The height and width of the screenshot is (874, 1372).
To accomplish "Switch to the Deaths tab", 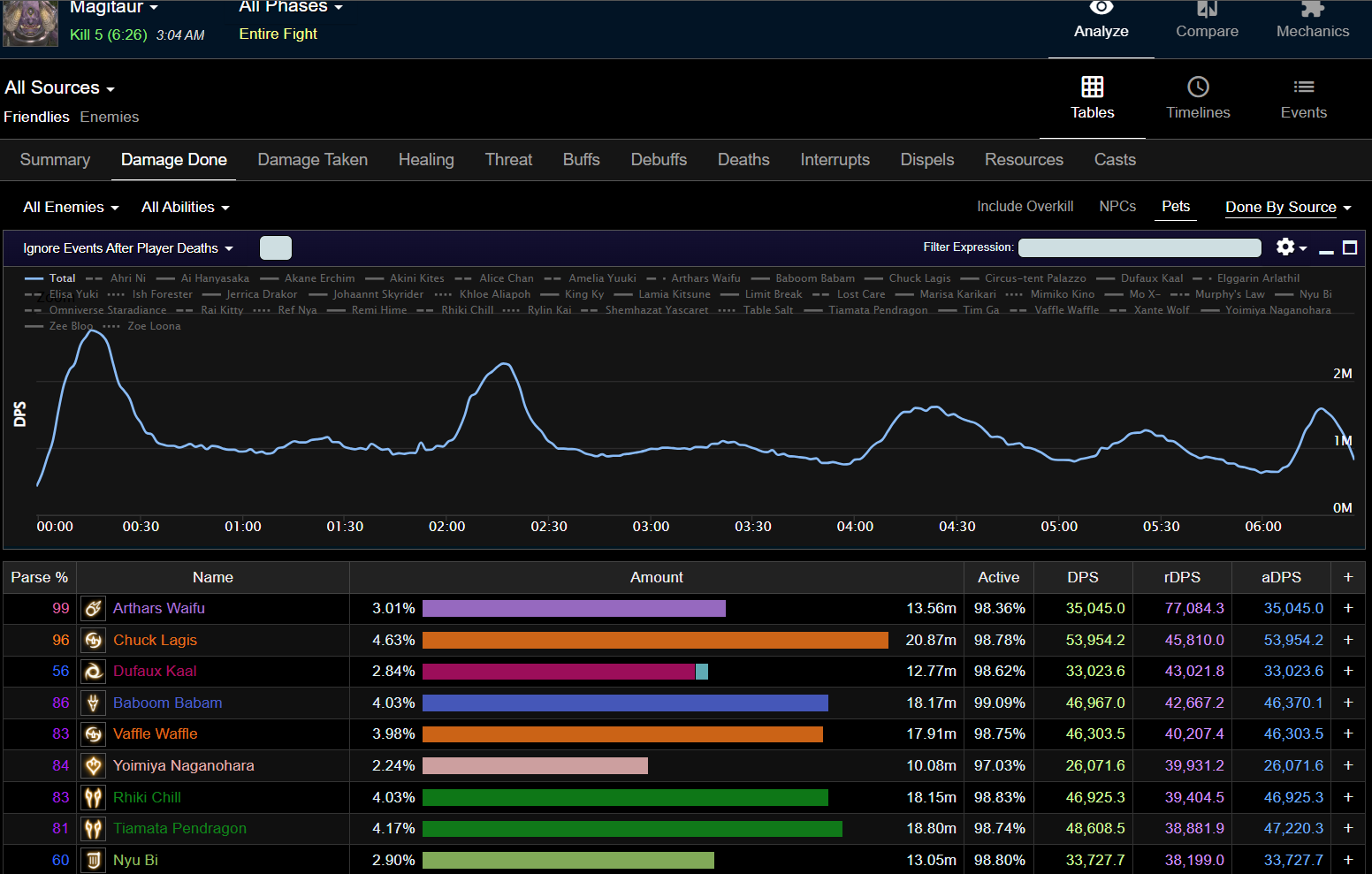I will tap(743, 160).
